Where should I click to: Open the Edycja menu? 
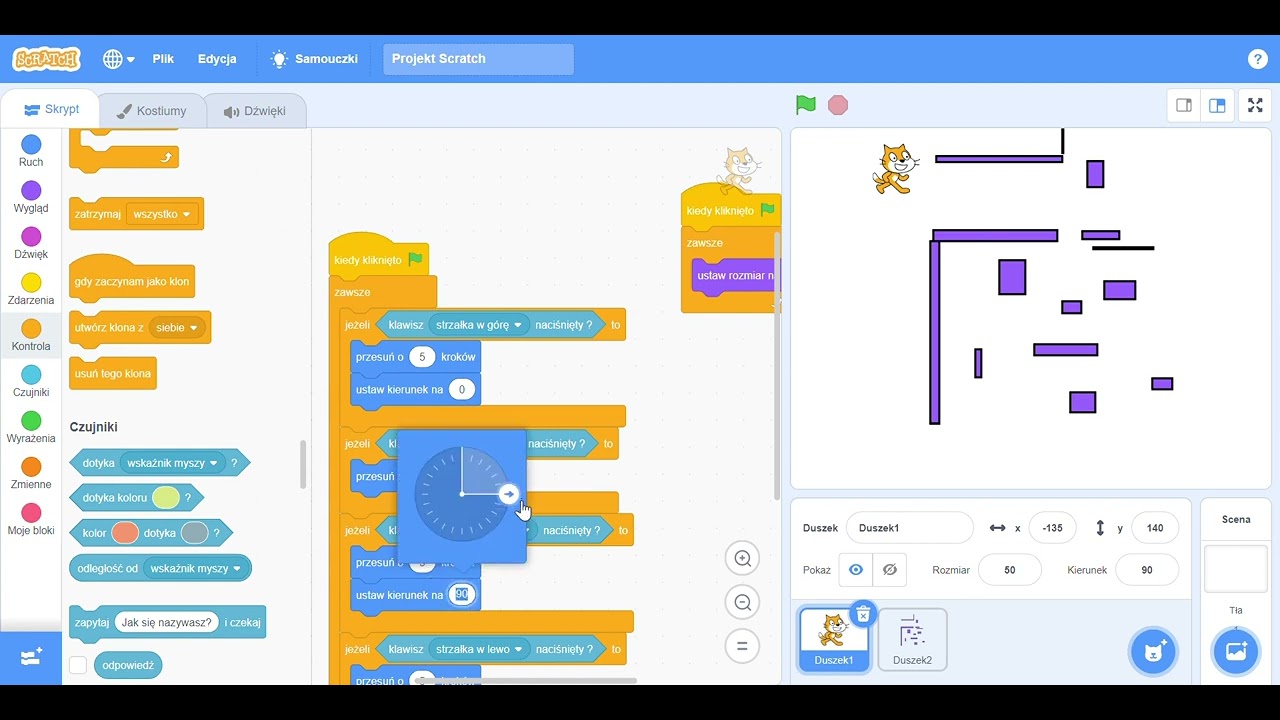217,59
